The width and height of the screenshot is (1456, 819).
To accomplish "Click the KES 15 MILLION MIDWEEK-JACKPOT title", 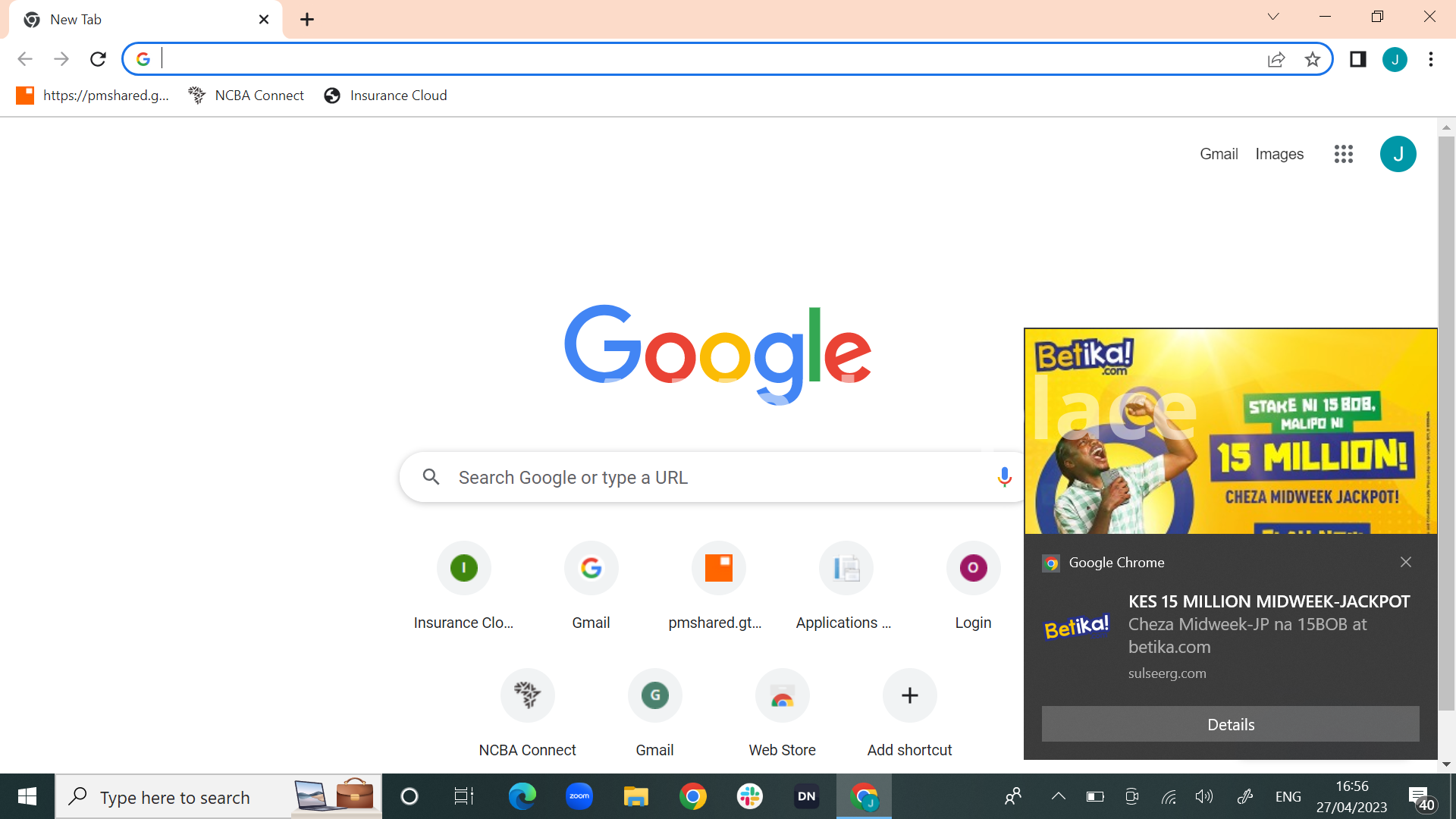I will (1269, 601).
